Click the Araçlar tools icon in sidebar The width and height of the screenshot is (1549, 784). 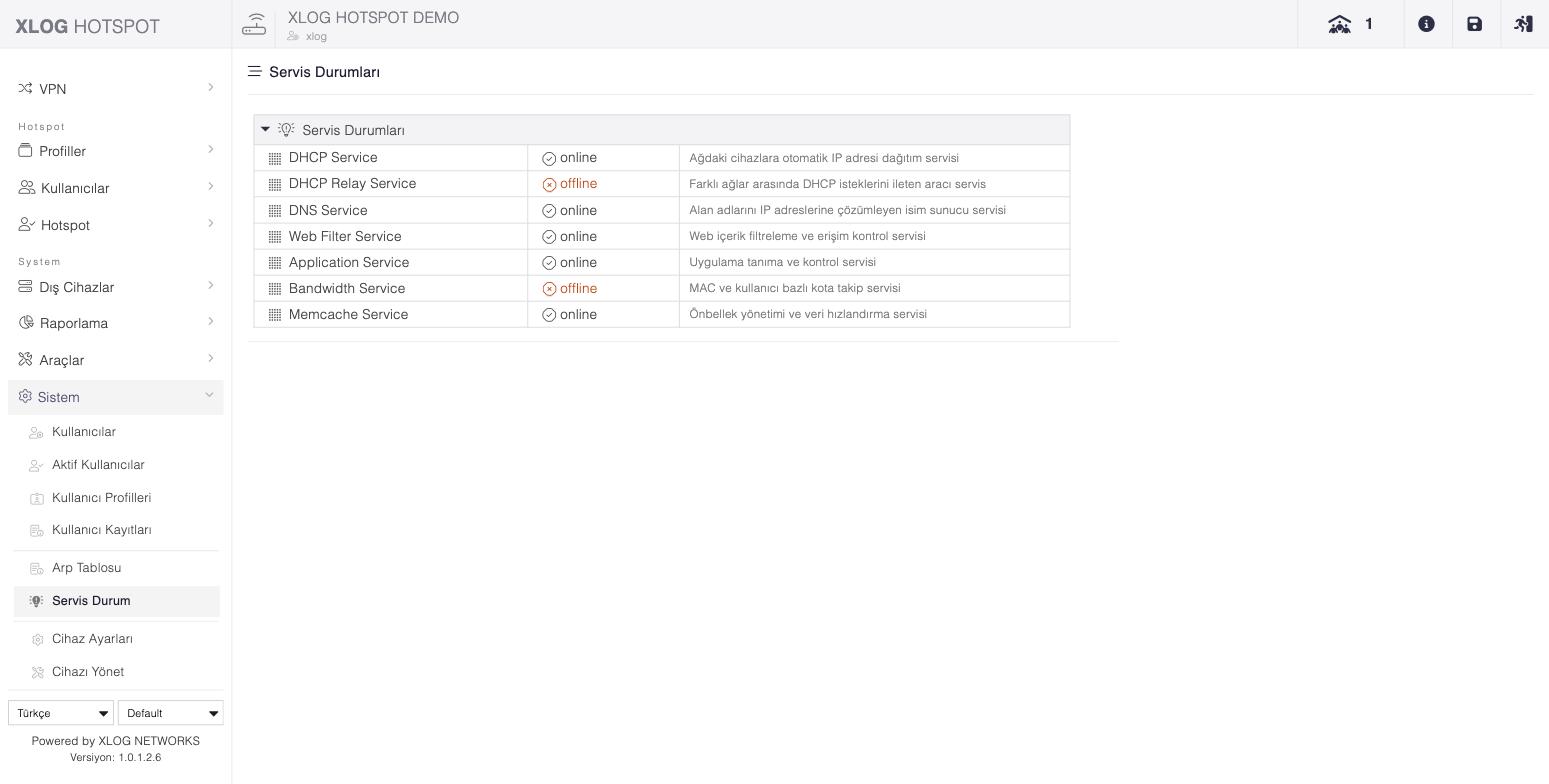pos(26,360)
